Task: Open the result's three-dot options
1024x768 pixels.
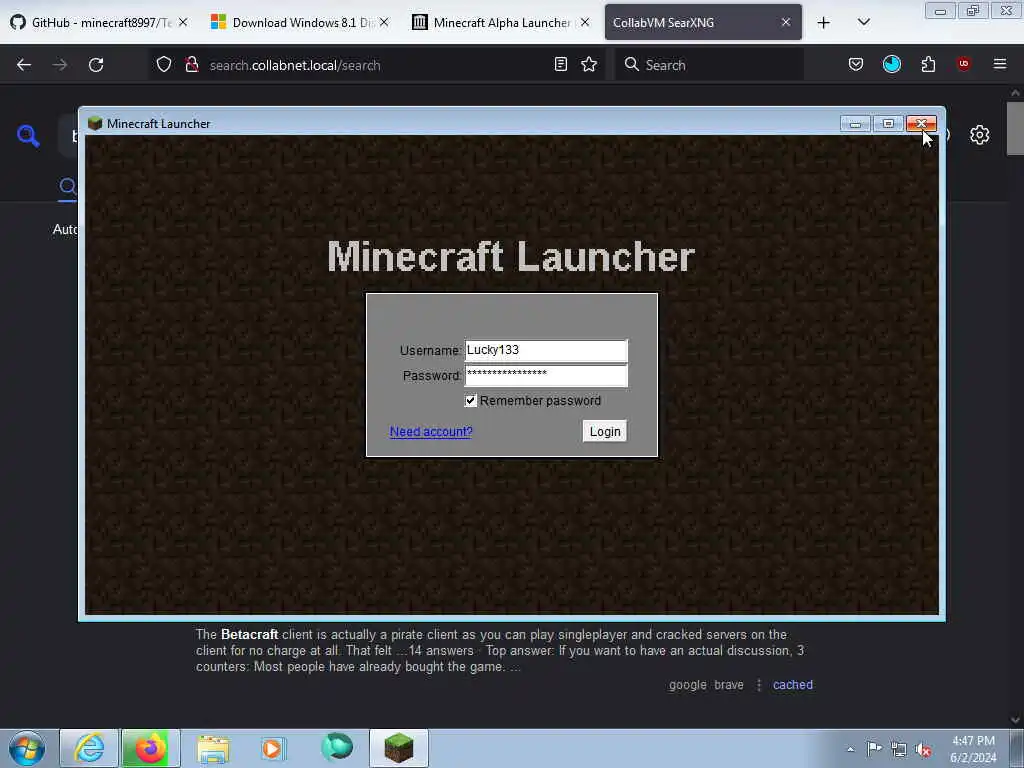Action: [759, 684]
